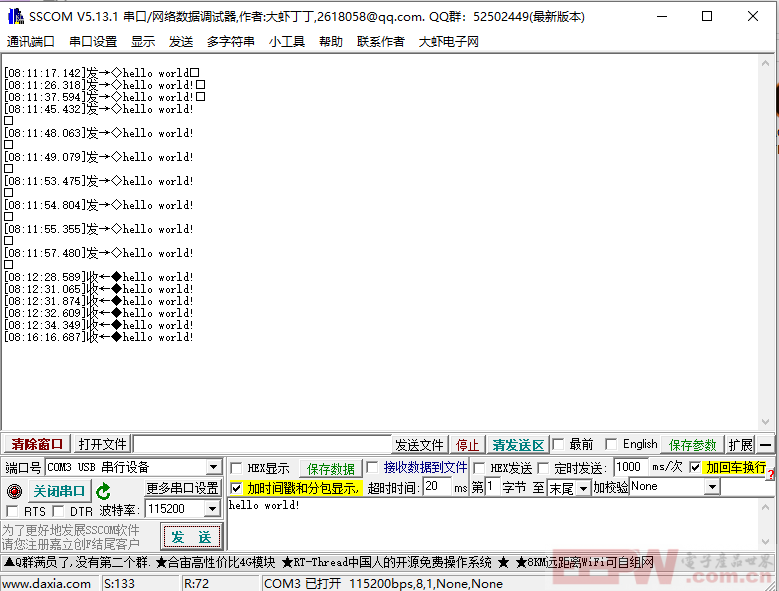Click the S:133 sent counter in status bar
Image resolution: width=779 pixels, height=591 pixels.
point(119,584)
